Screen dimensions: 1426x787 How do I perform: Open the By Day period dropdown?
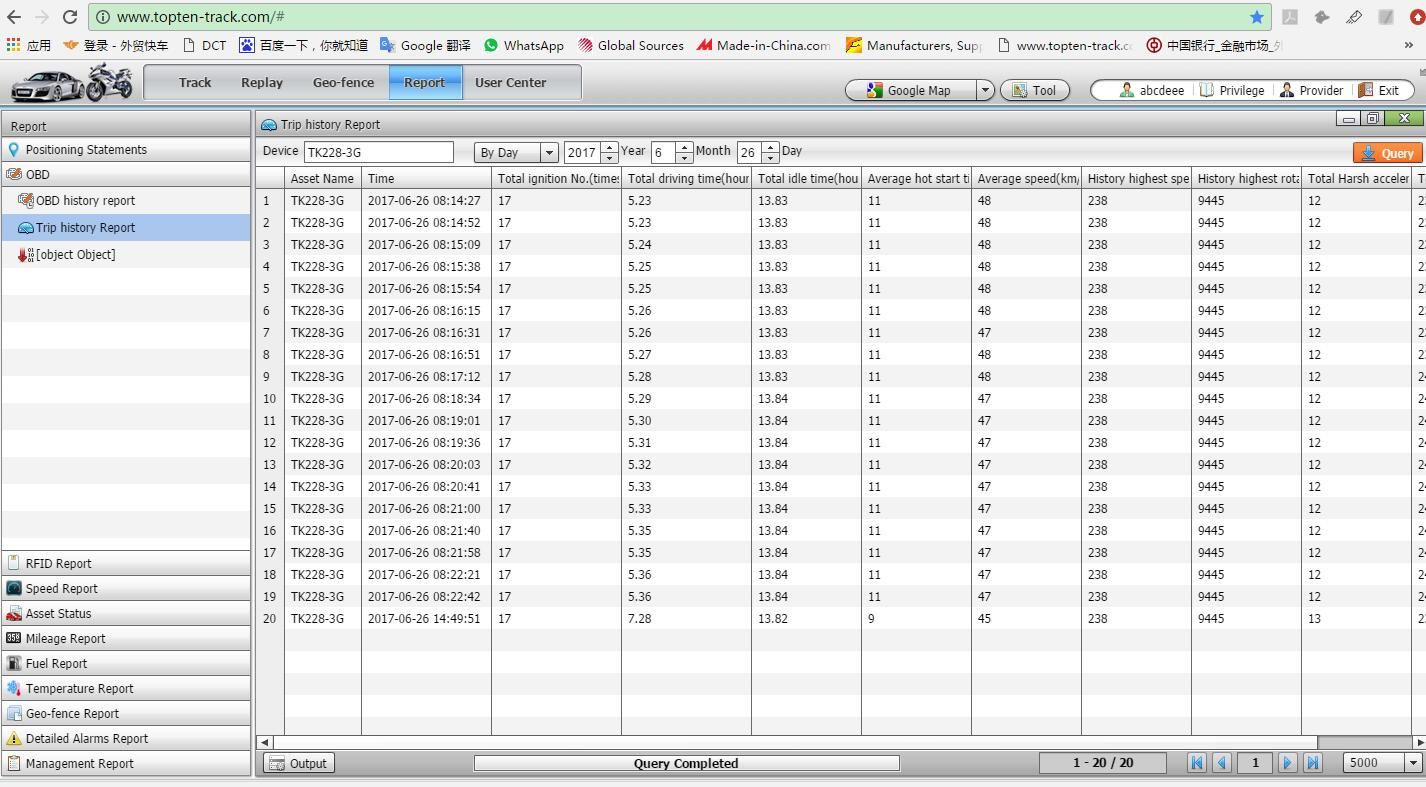pos(549,152)
